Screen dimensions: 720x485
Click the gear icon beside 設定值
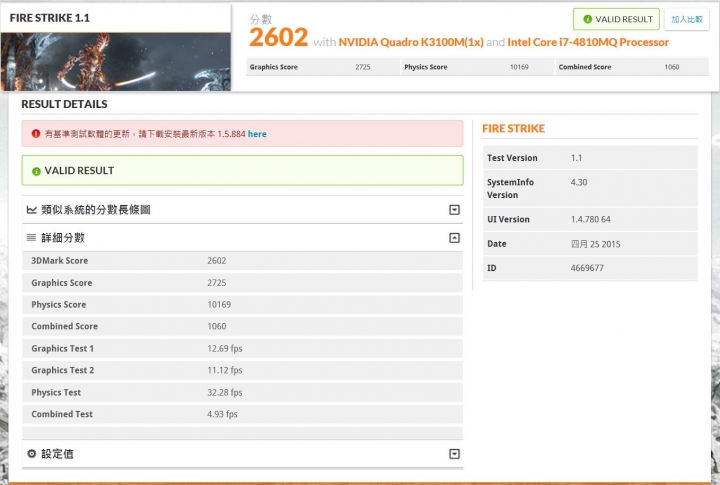[31, 454]
